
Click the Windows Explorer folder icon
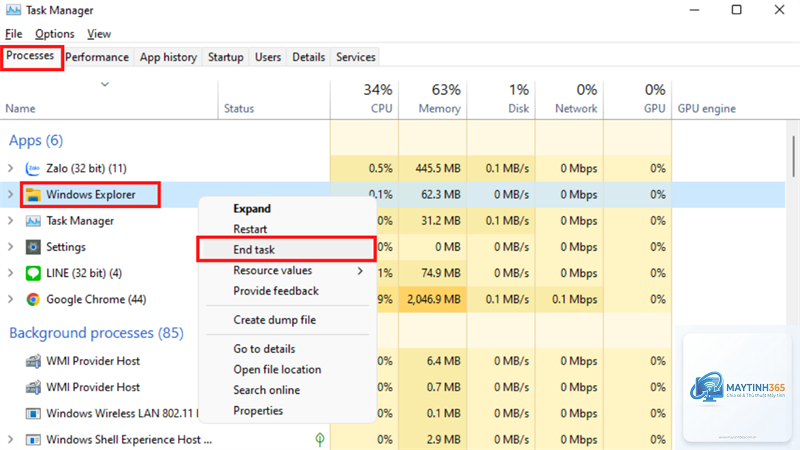tap(33, 194)
